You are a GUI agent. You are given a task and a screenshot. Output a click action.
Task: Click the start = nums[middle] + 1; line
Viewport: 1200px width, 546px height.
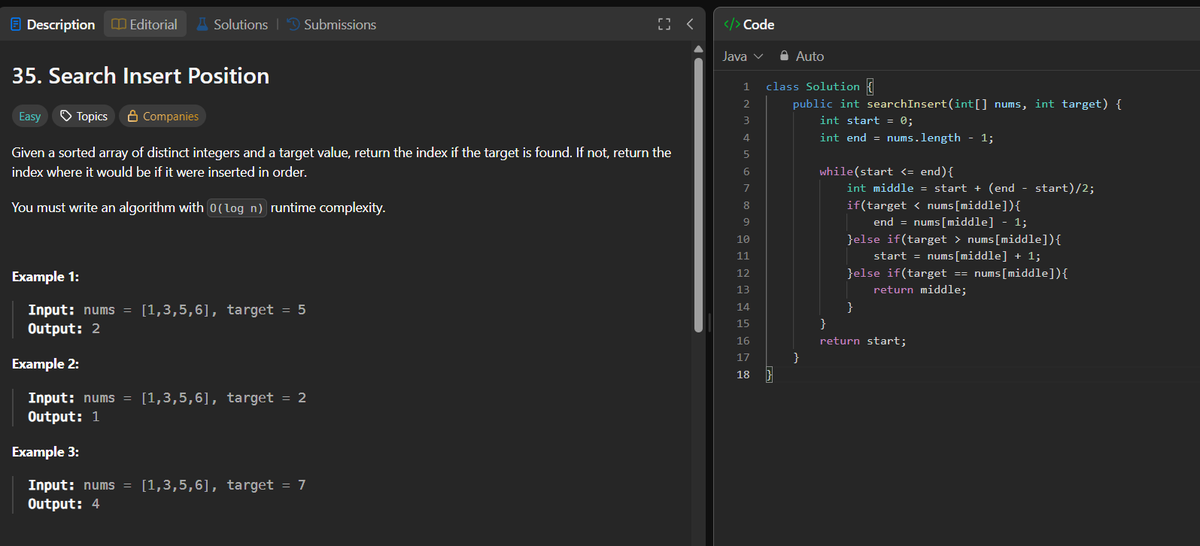[958, 257]
